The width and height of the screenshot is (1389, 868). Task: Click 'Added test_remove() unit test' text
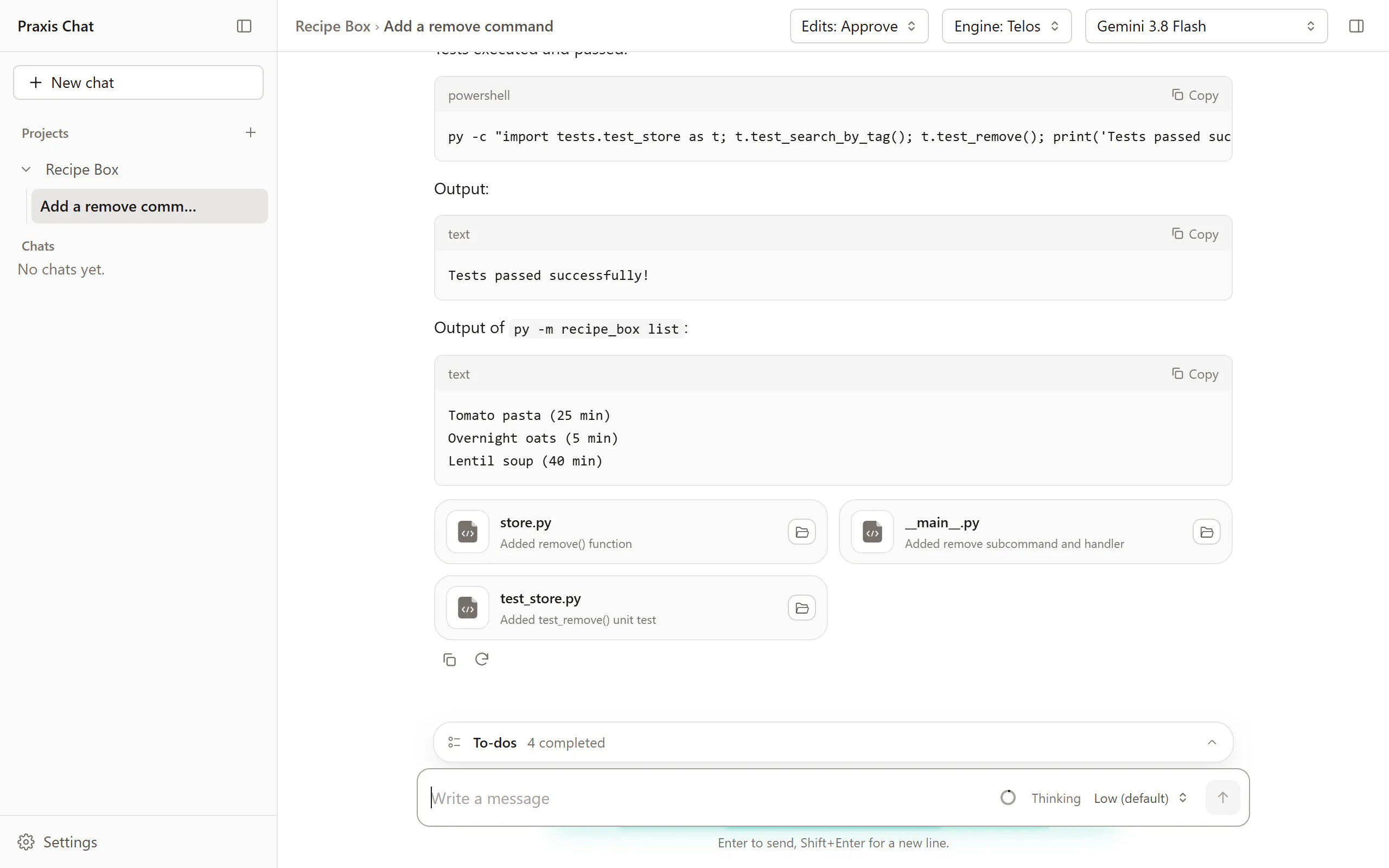(577, 620)
